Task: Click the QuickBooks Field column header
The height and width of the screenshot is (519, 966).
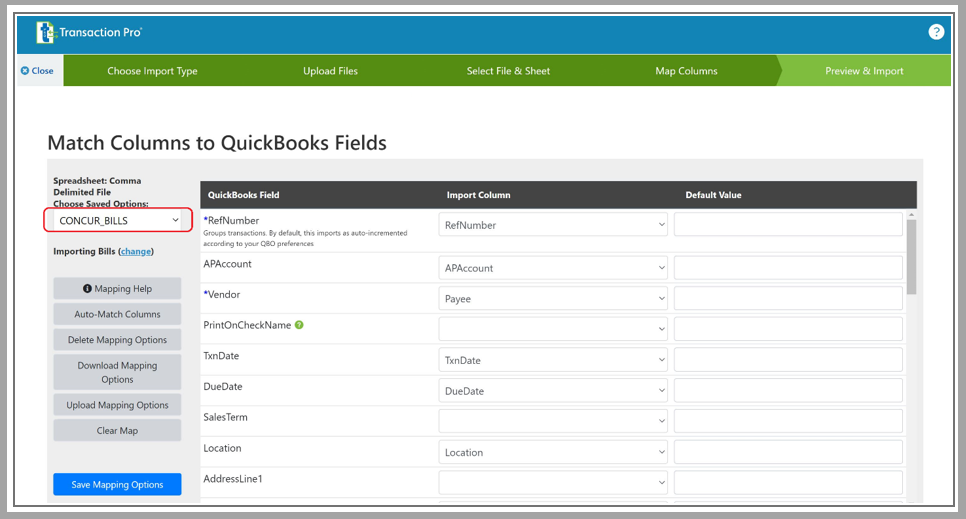Action: (243, 195)
